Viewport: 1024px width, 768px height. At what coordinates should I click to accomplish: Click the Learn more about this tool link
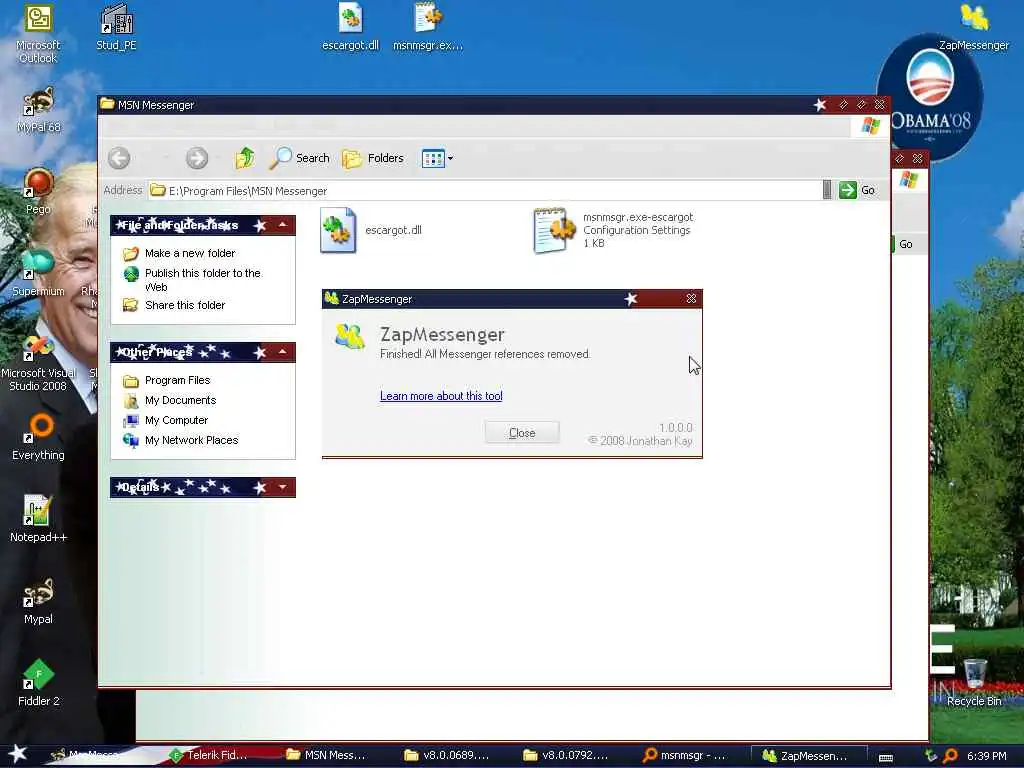pos(441,396)
